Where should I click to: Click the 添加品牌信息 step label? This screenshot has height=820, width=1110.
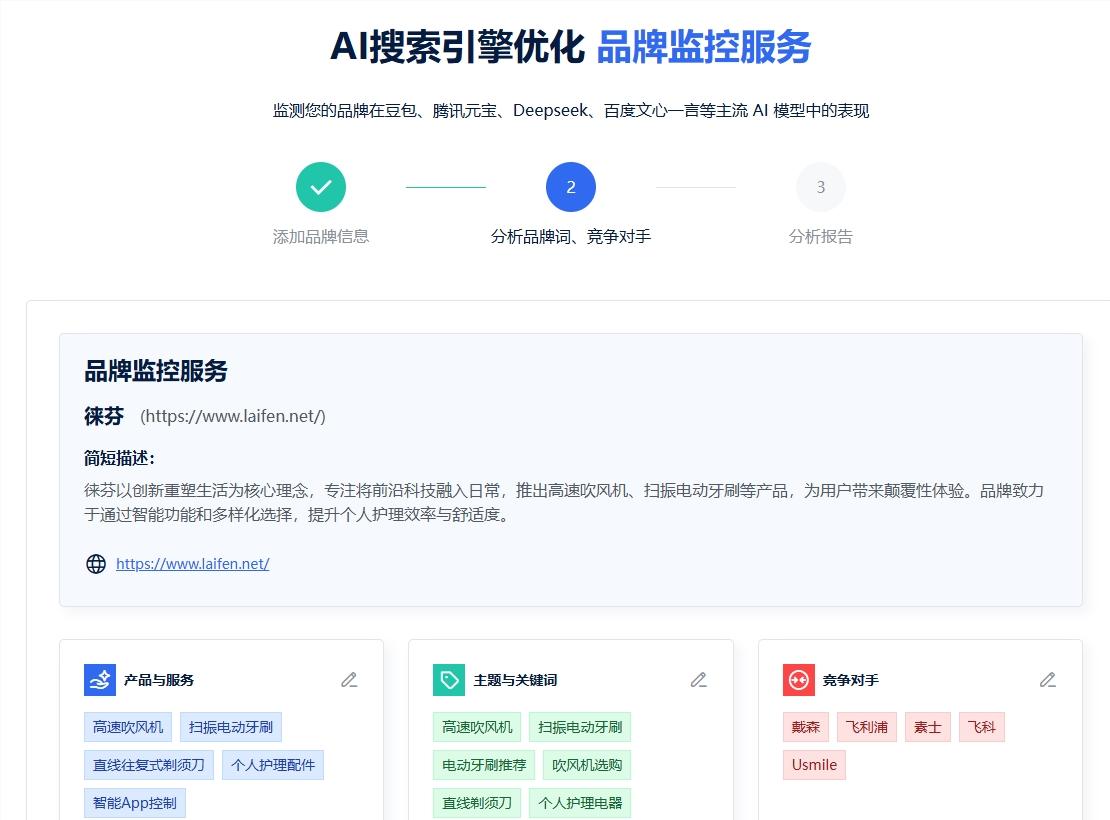[x=321, y=237]
